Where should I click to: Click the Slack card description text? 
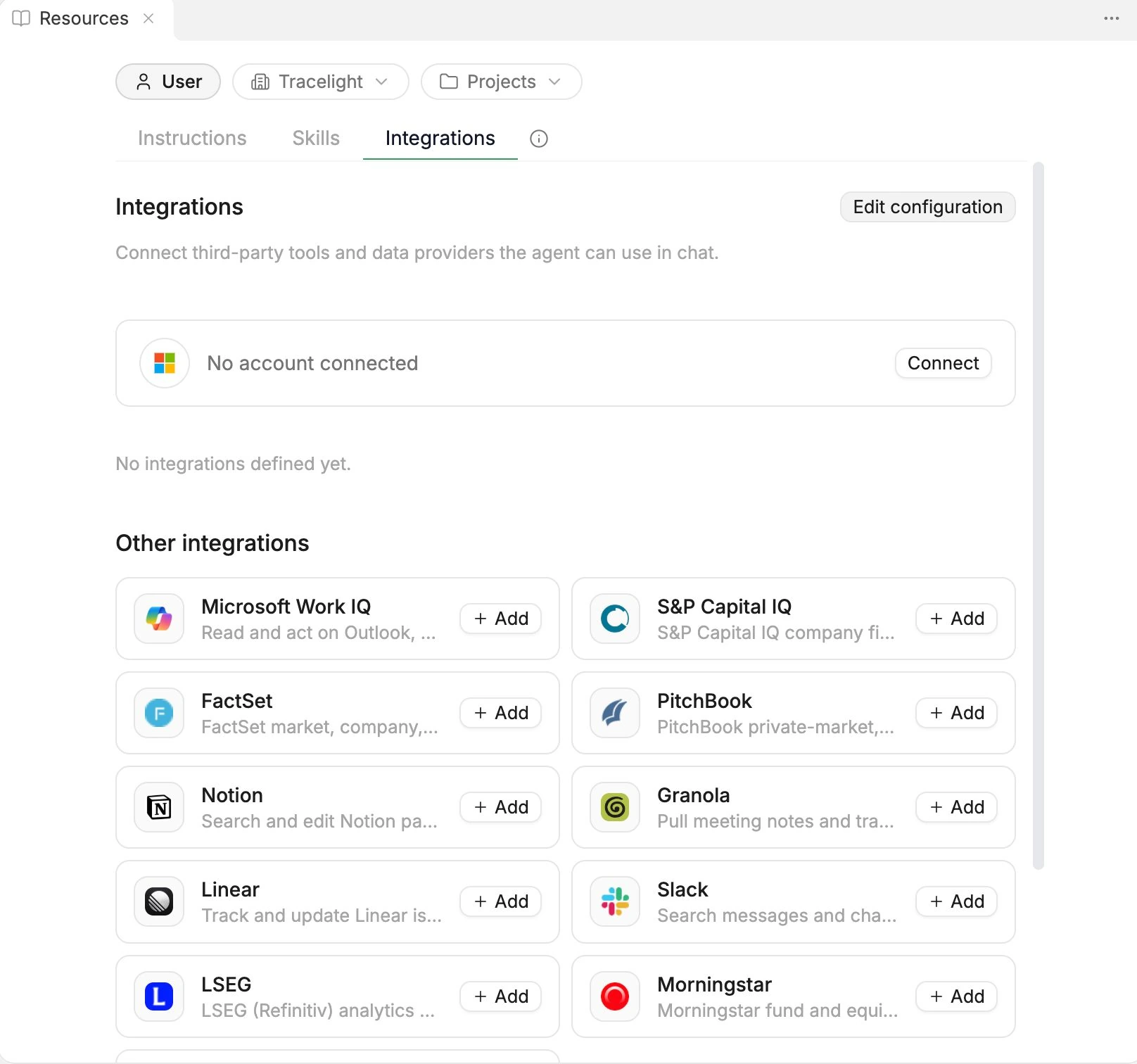[777, 916]
